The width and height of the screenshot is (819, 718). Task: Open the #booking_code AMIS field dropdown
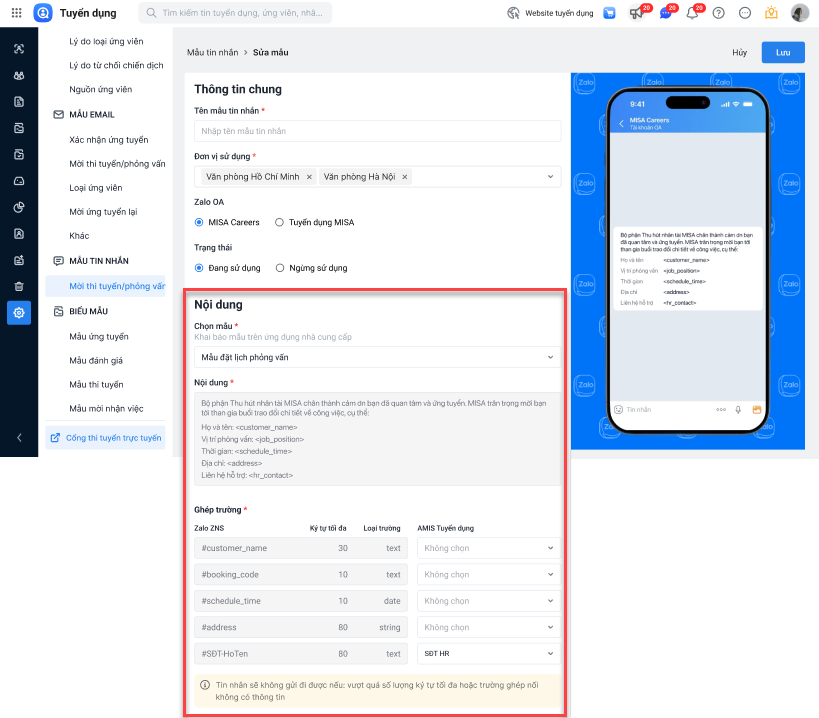[x=489, y=574]
